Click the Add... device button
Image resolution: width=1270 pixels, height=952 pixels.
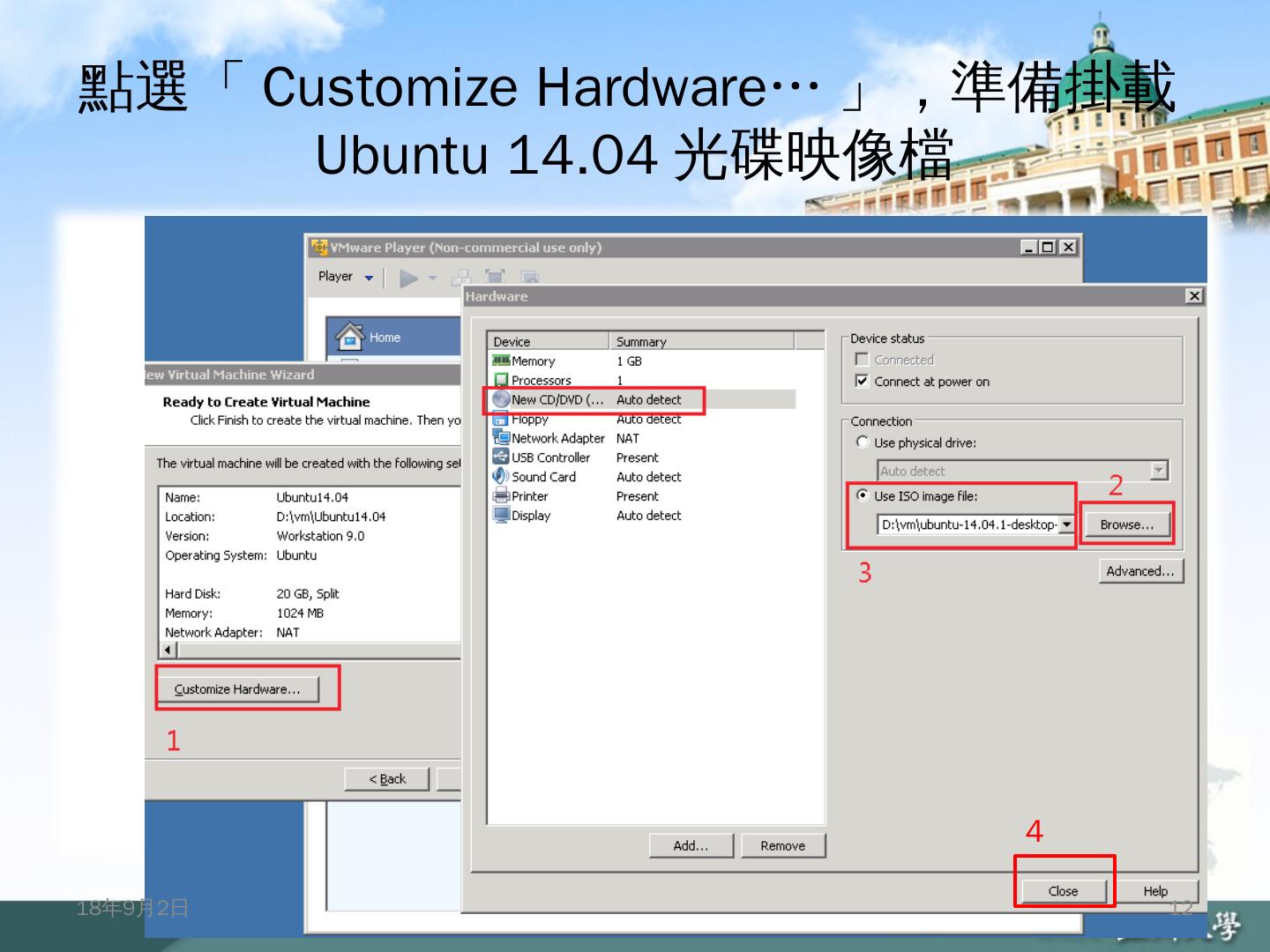coord(691,845)
